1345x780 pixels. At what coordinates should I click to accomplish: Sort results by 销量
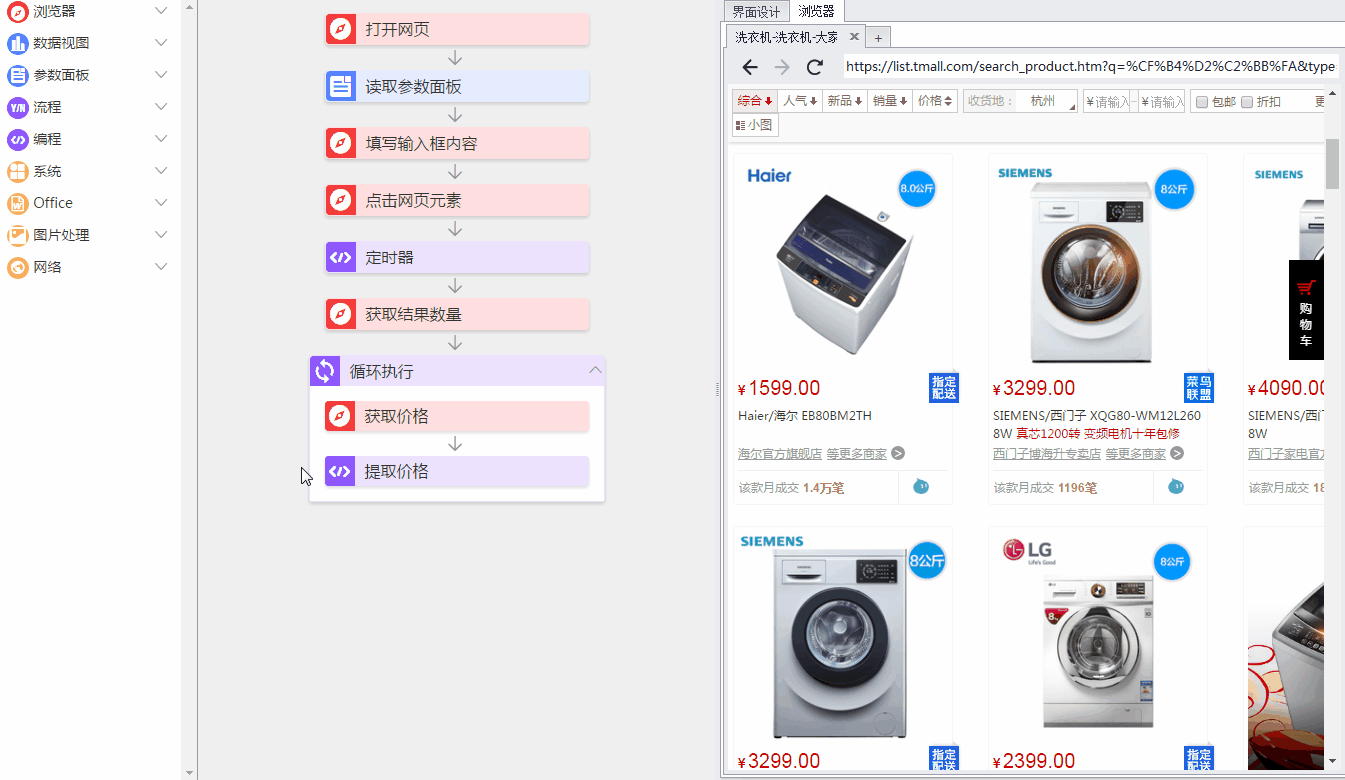click(890, 101)
